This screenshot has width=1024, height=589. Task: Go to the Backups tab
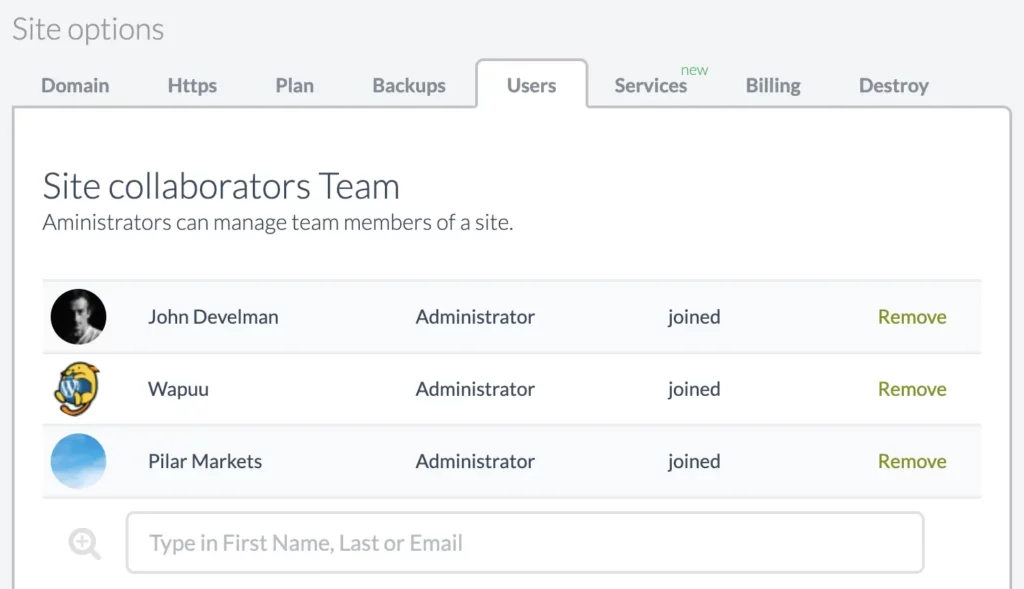[409, 86]
